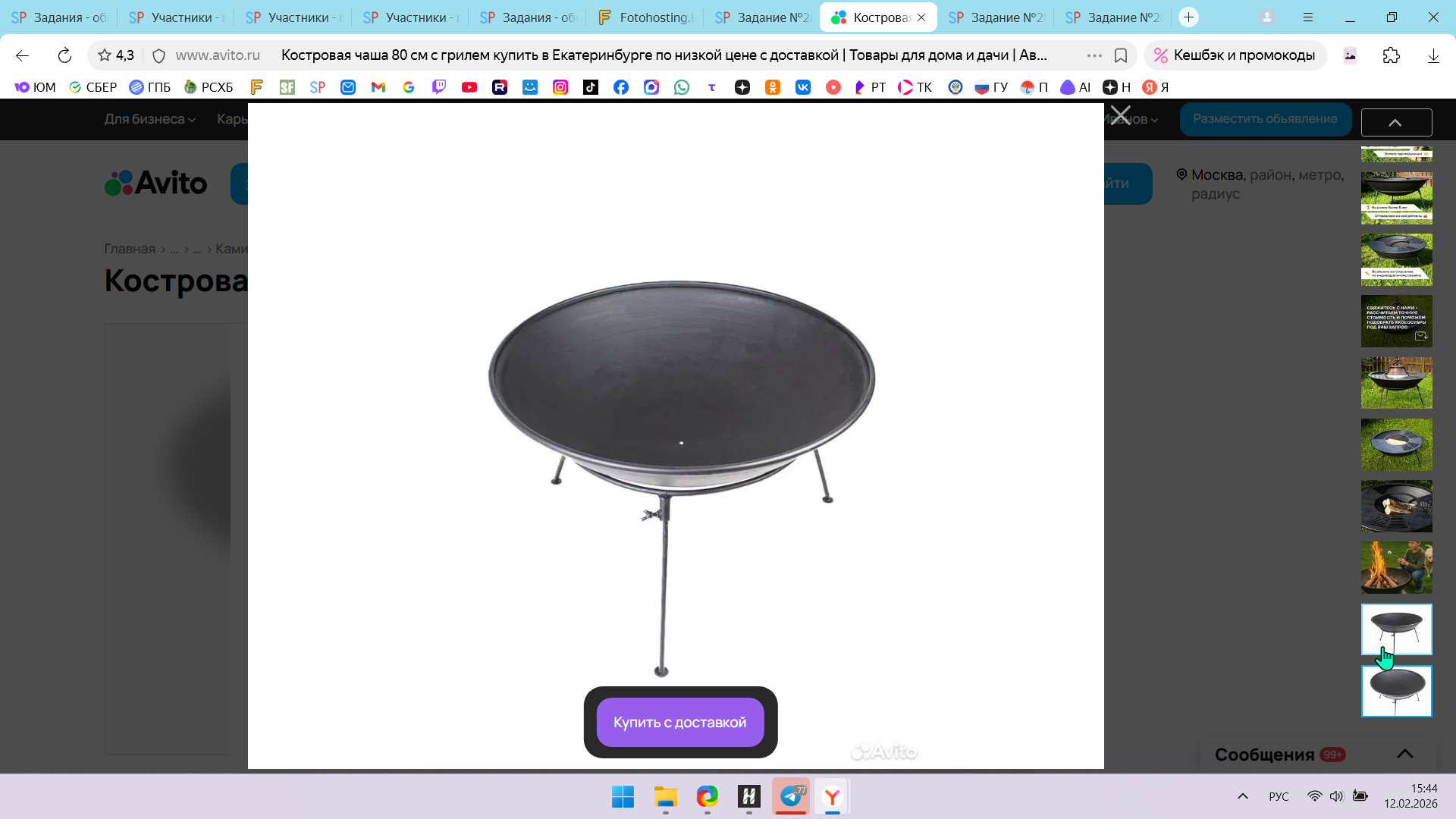Screen dimensions: 1456x819
Task: Open downloads arrow icon
Action: (x=1432, y=55)
